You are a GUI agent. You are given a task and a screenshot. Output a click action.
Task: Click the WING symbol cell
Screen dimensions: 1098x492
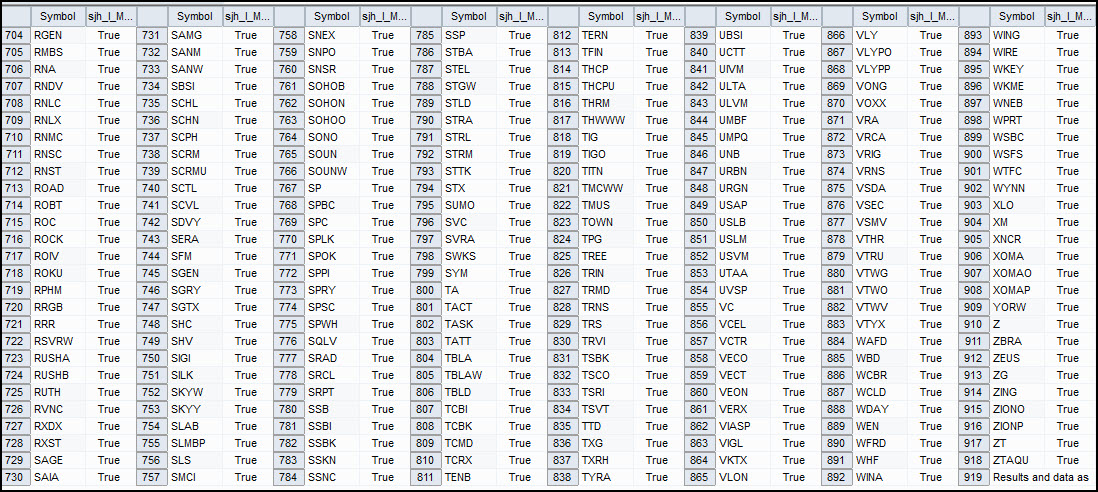pyautogui.click(x=1017, y=35)
